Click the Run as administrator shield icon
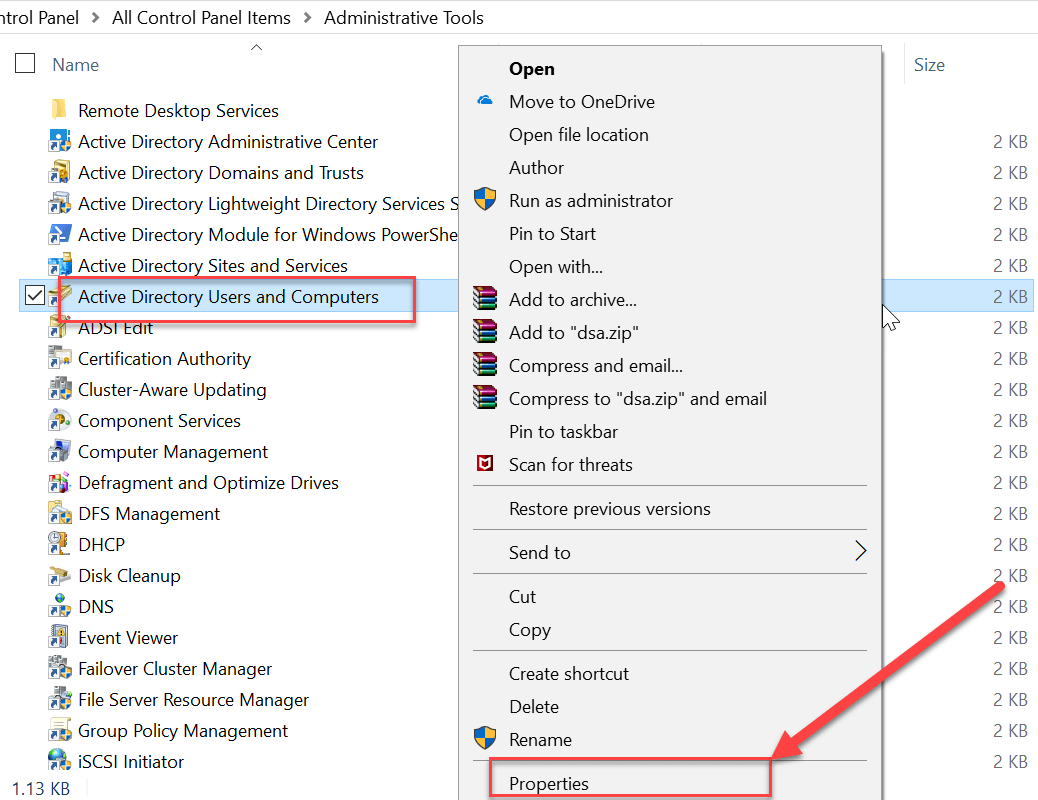The image size is (1038, 800). (x=485, y=199)
